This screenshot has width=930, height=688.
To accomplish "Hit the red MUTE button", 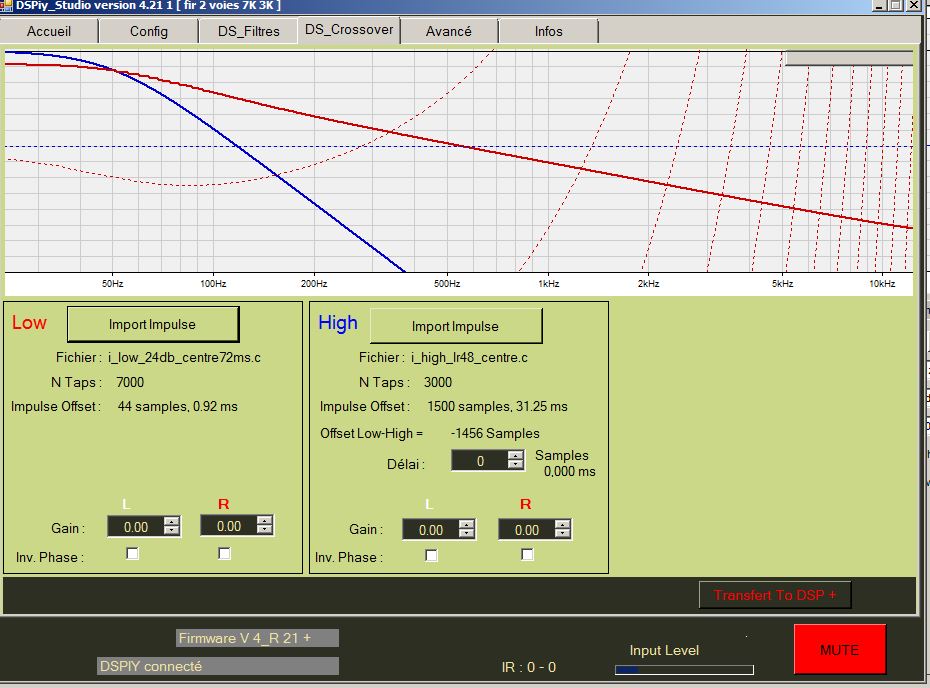I will 839,649.
